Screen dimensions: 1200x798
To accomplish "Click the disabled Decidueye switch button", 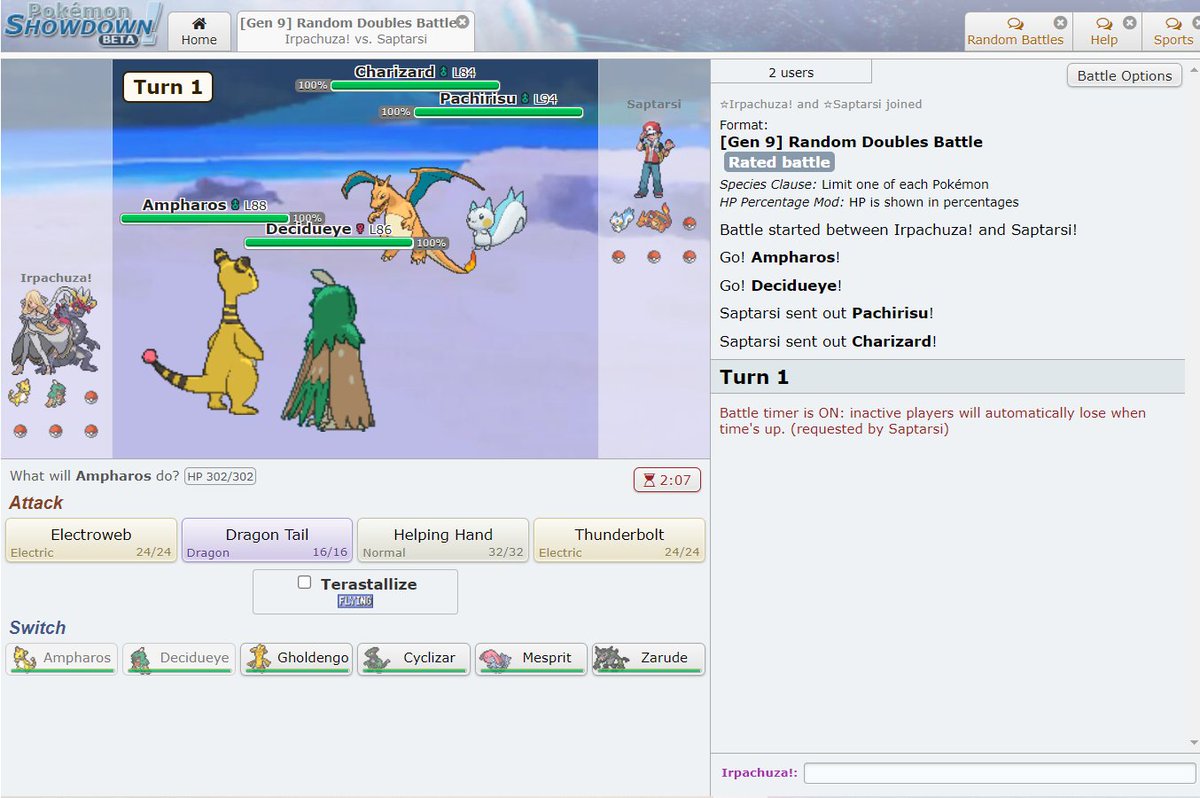I will pos(179,659).
